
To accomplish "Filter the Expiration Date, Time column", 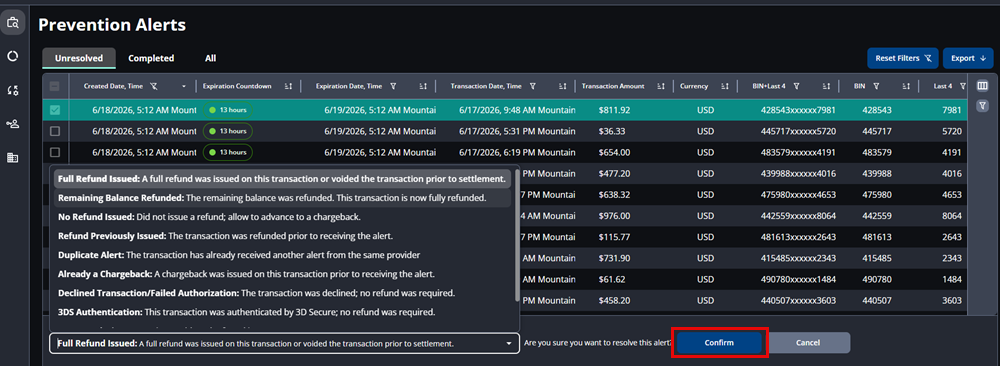I will (x=393, y=86).
